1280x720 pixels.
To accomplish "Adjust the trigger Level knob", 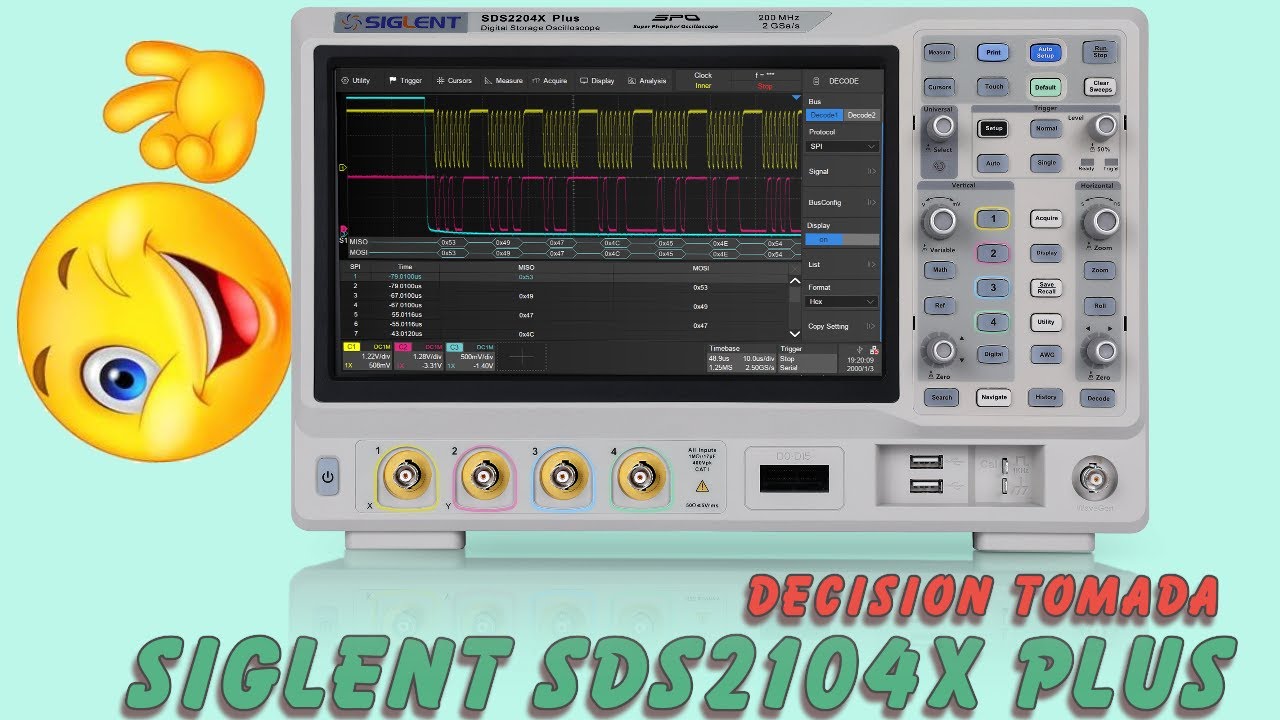I will click(1103, 126).
